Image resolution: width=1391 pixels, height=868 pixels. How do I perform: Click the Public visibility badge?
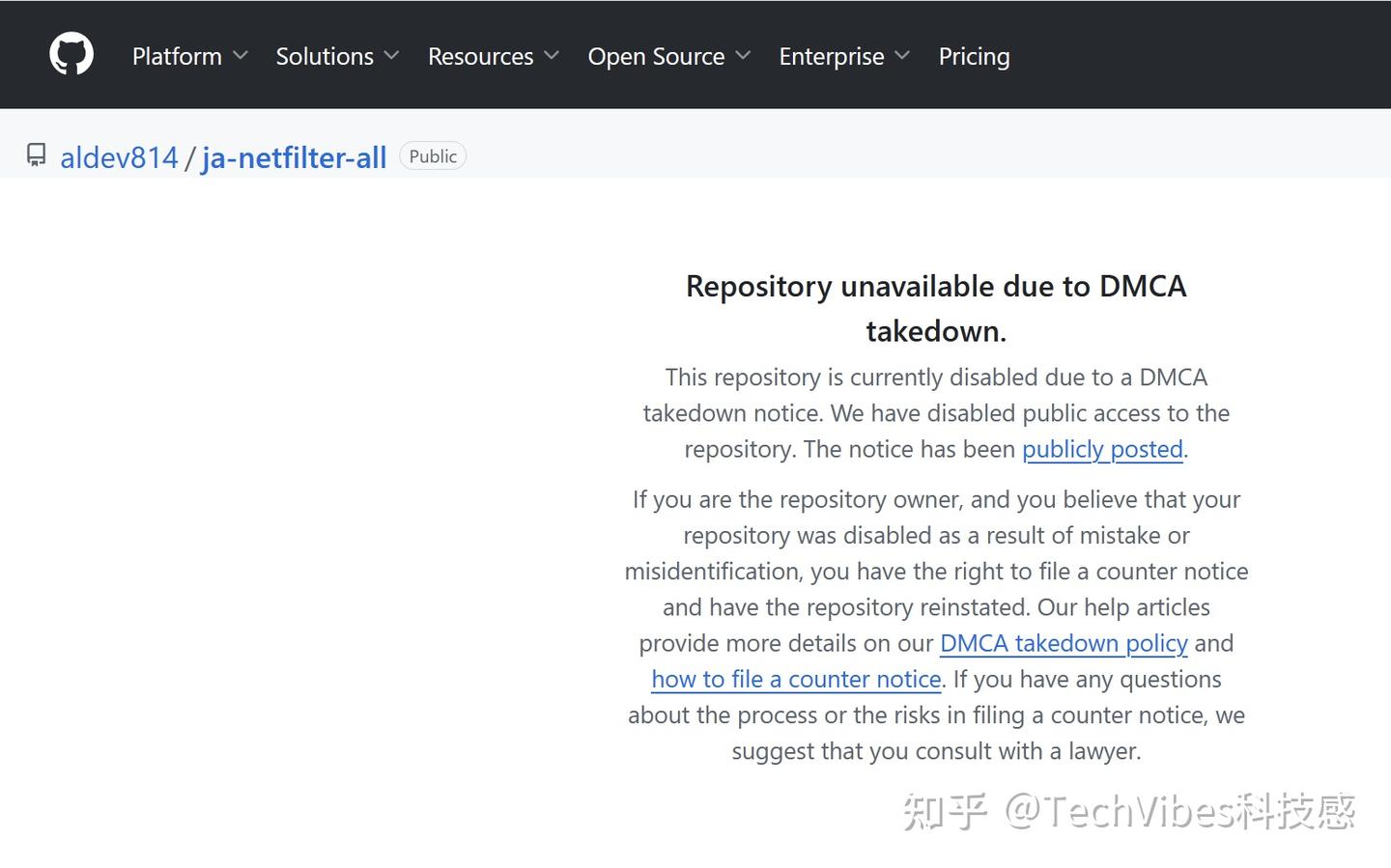(x=433, y=156)
